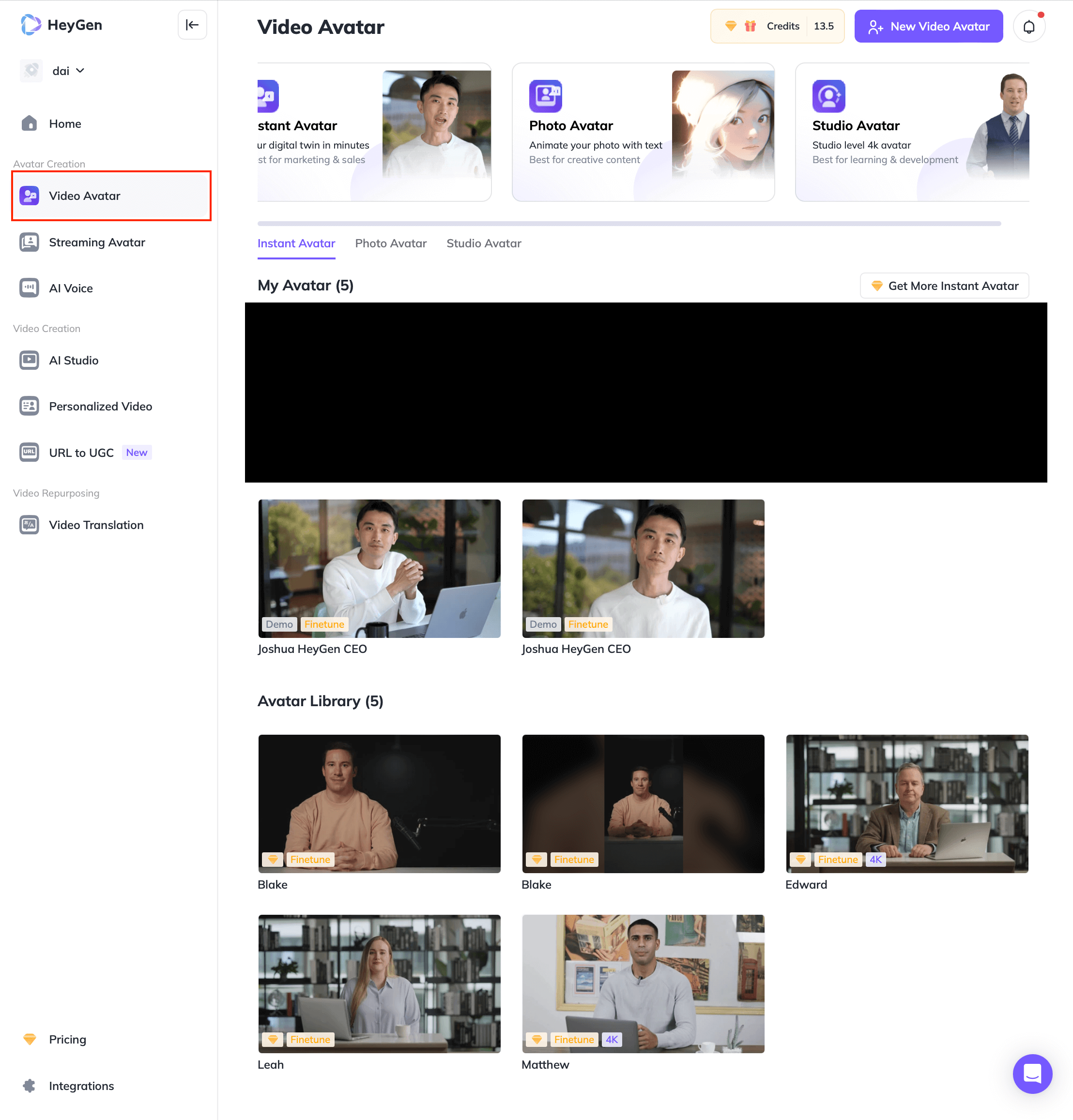Click the New badge beside URL to UGC
The width and height of the screenshot is (1073, 1120).
tap(137, 453)
